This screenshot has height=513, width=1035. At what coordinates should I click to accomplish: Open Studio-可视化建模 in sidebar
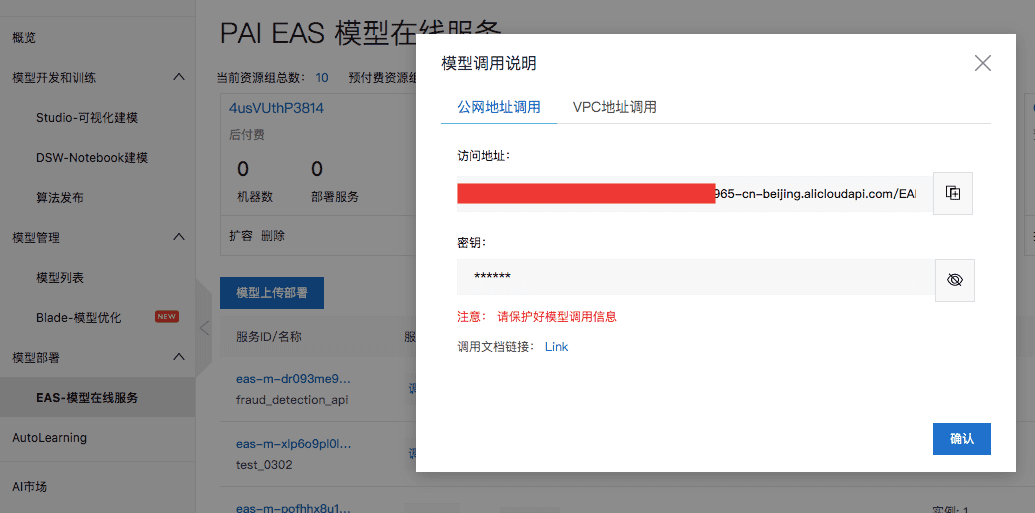pyautogui.click(x=87, y=117)
